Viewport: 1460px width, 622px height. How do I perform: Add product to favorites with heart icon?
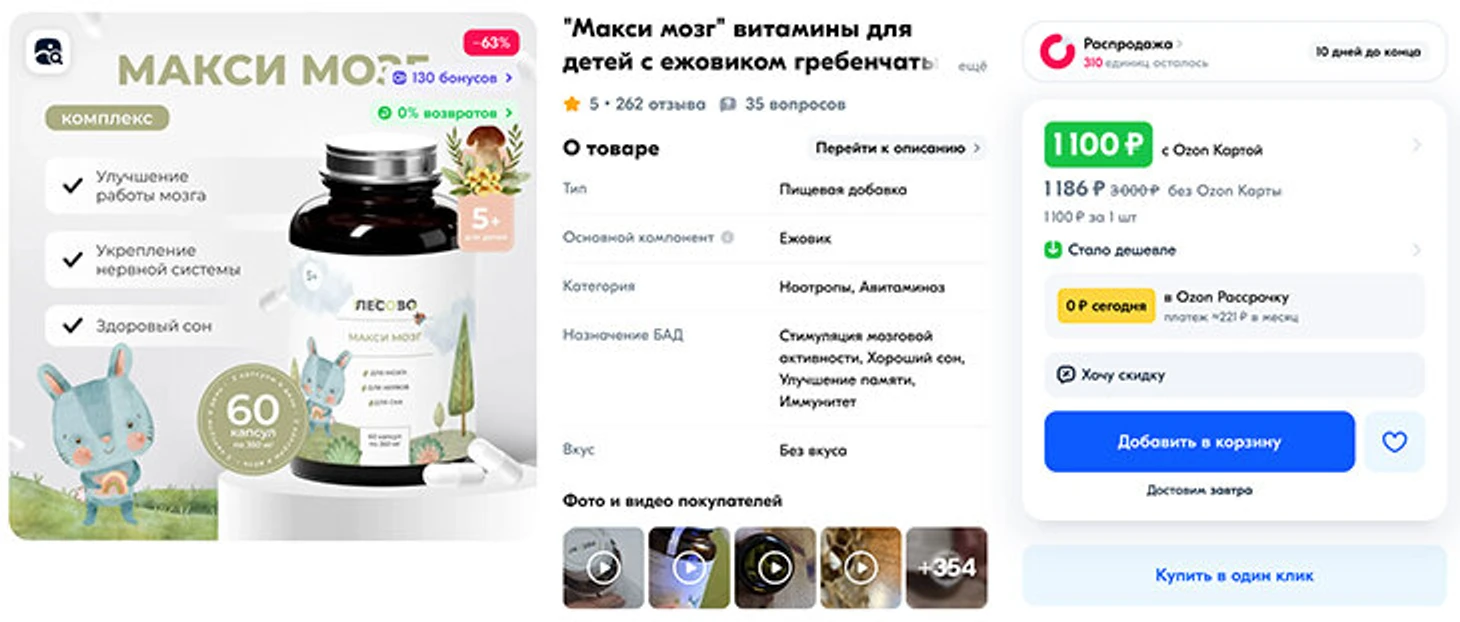click(1394, 441)
